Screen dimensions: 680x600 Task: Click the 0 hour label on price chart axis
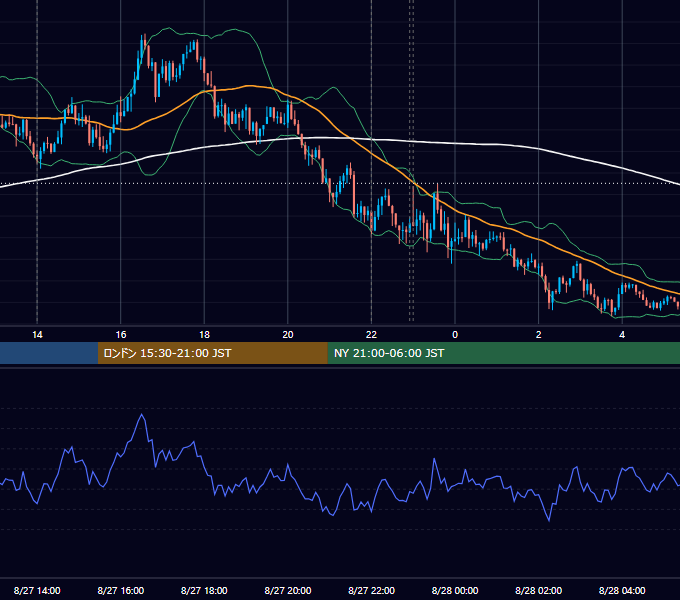(x=455, y=335)
